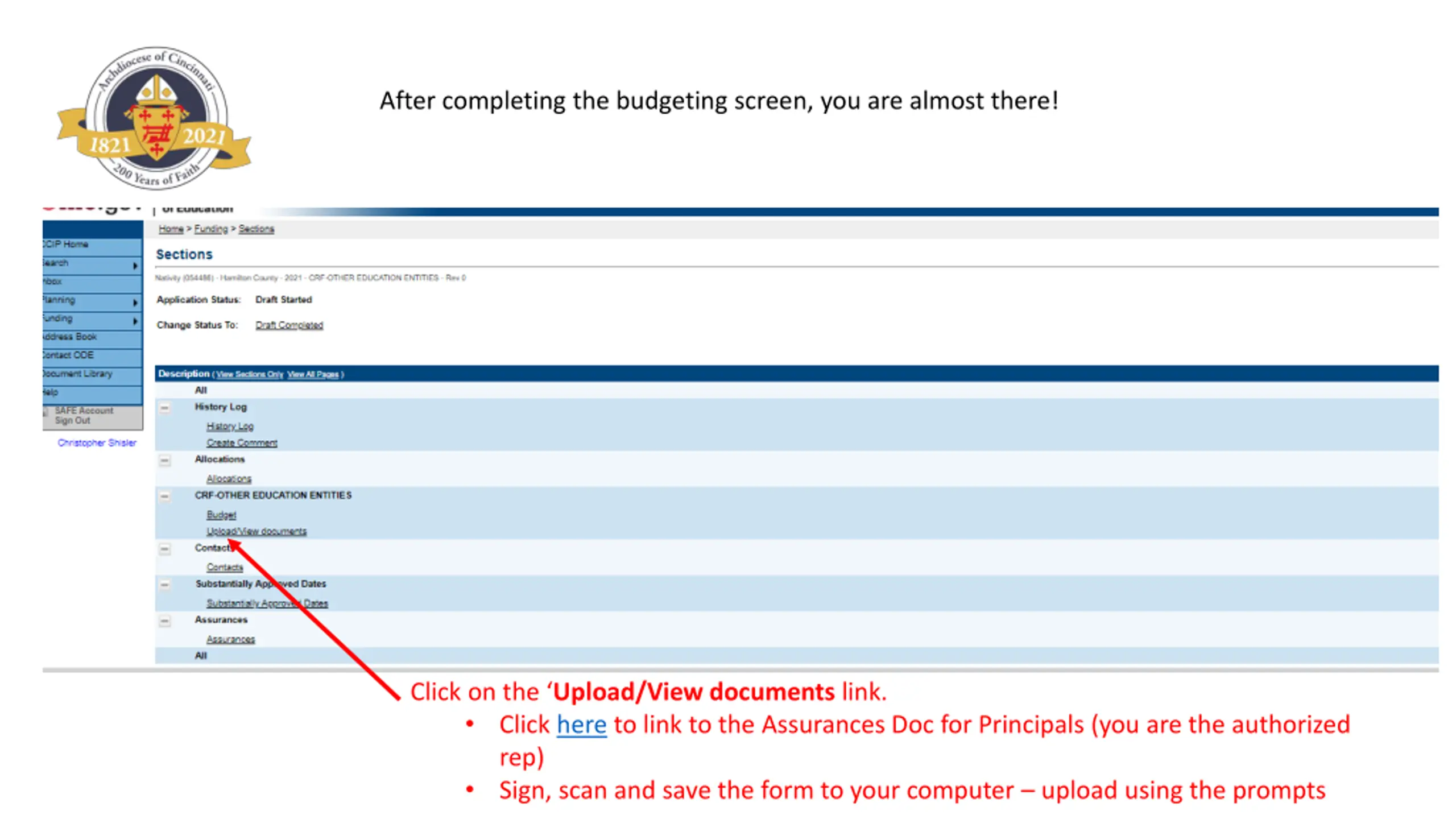The image size is (1456, 819).
Task: Click the Funding breadcrumb link
Action: pos(210,229)
